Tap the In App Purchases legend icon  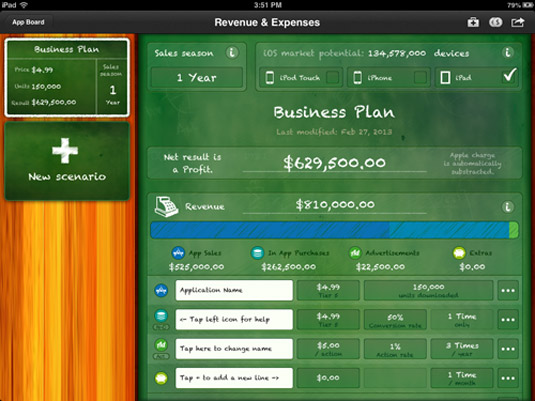[258, 253]
